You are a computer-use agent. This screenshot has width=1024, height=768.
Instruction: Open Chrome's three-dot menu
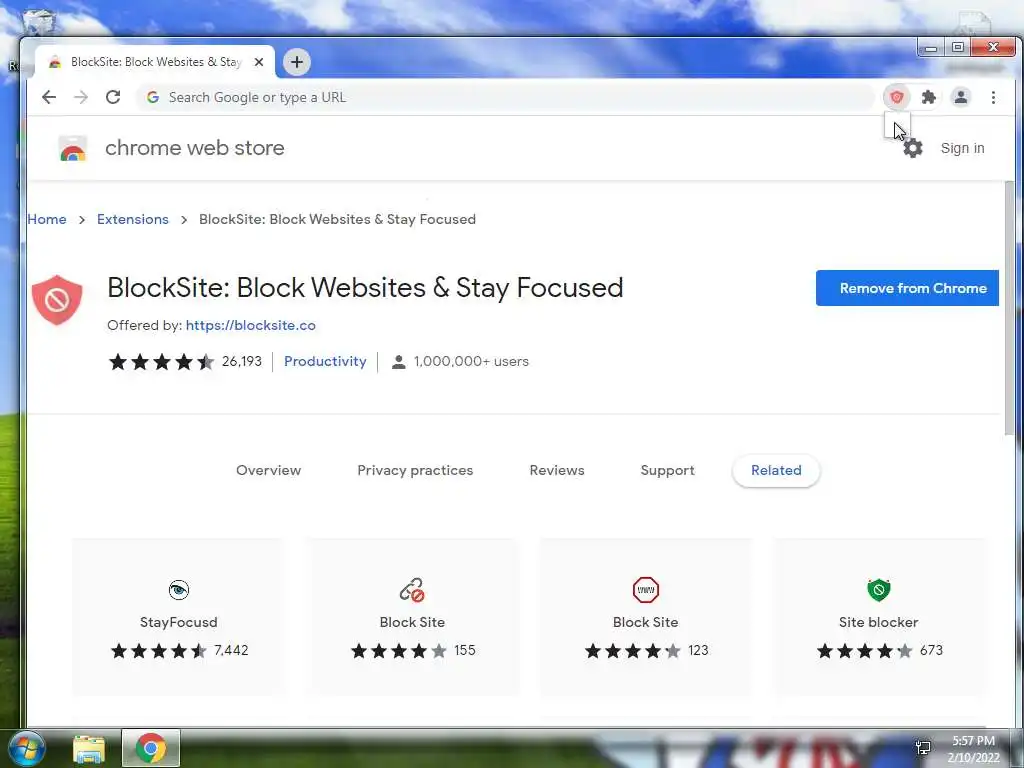tap(993, 97)
